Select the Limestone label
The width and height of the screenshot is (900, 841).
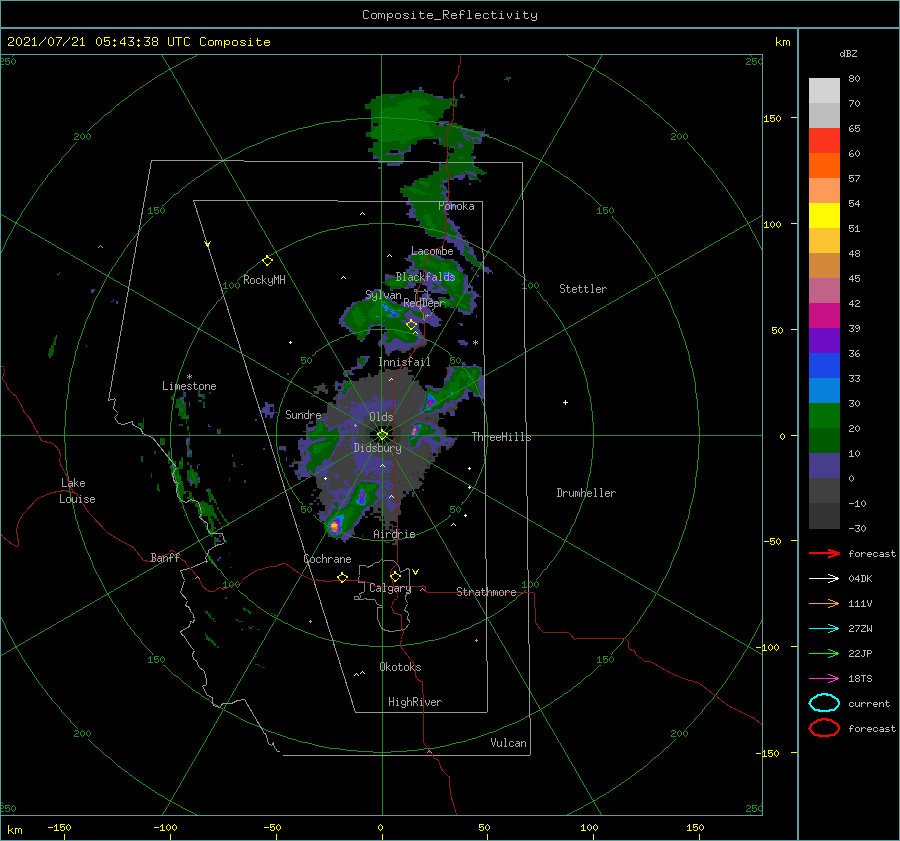[189, 386]
